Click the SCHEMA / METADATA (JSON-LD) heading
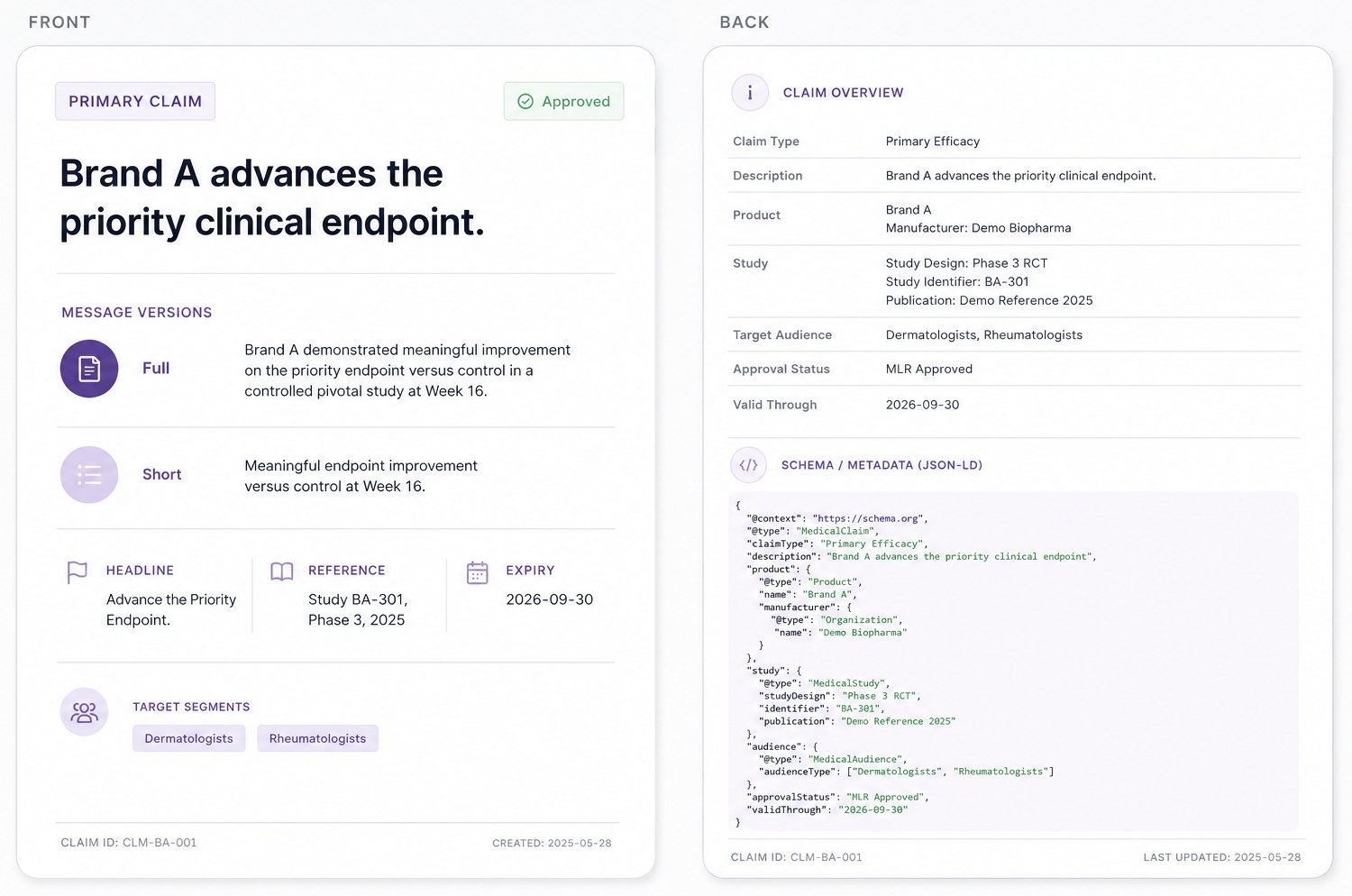This screenshot has height=896, width=1352. point(882,465)
